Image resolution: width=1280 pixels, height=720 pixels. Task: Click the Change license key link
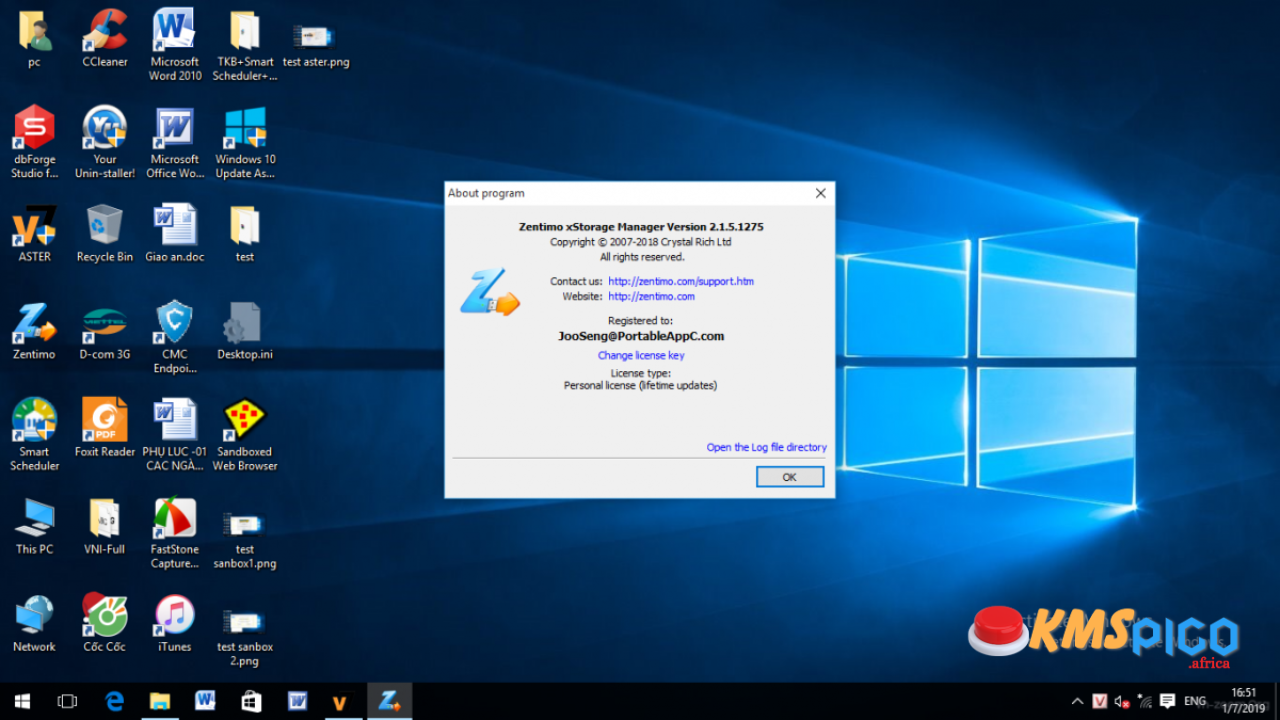tap(641, 356)
